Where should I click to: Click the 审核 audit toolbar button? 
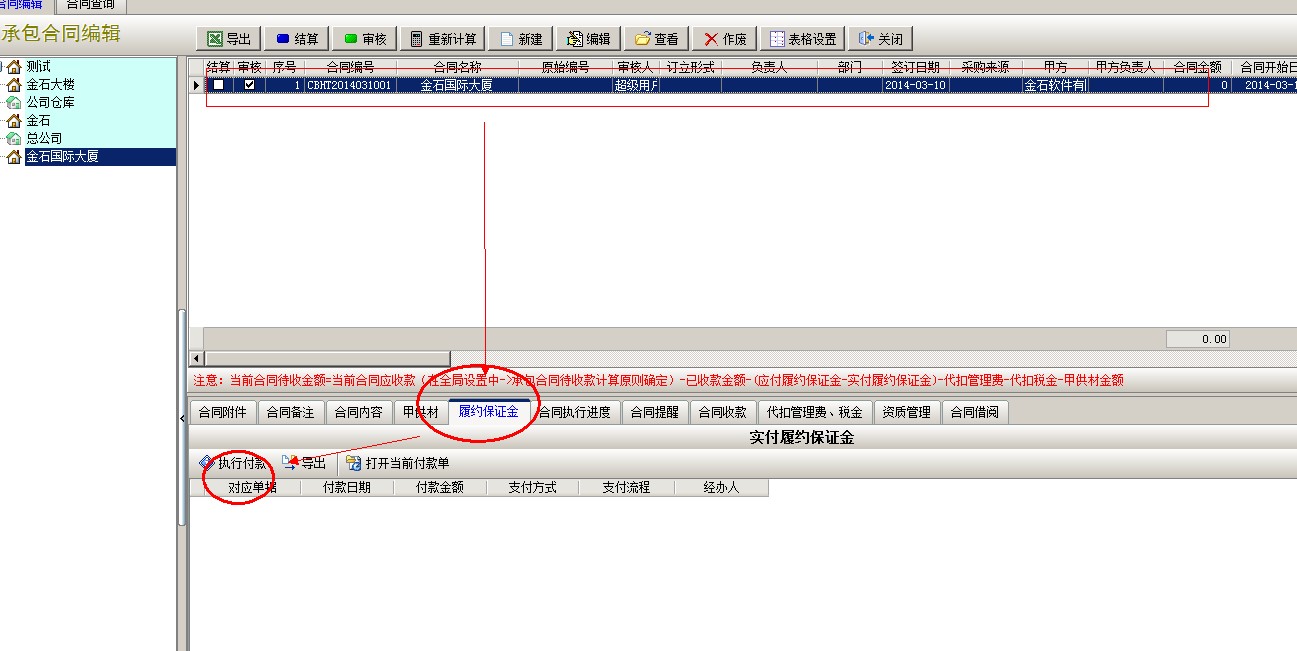(x=364, y=39)
